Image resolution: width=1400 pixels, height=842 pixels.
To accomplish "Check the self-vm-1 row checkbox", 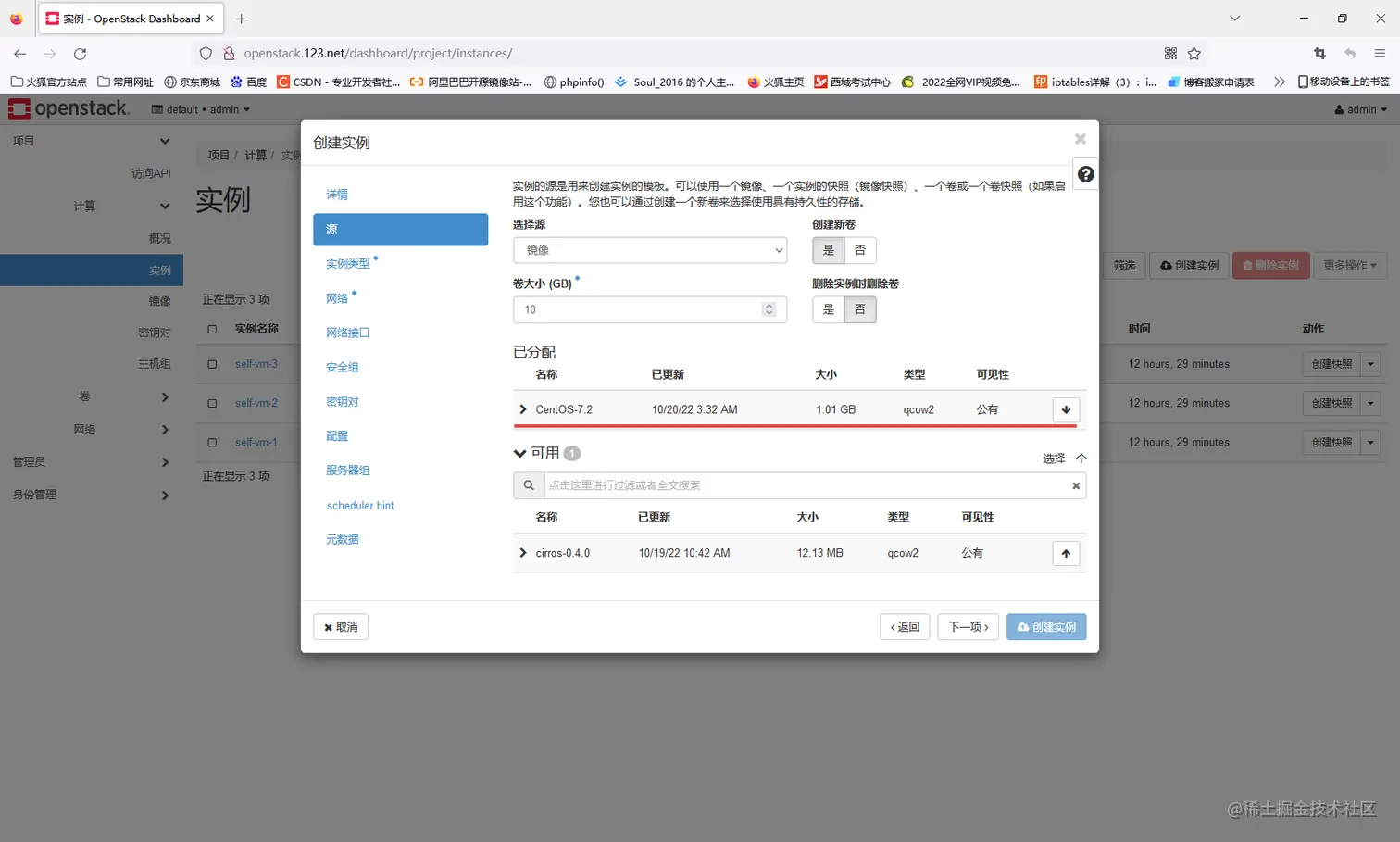I will 212,442.
